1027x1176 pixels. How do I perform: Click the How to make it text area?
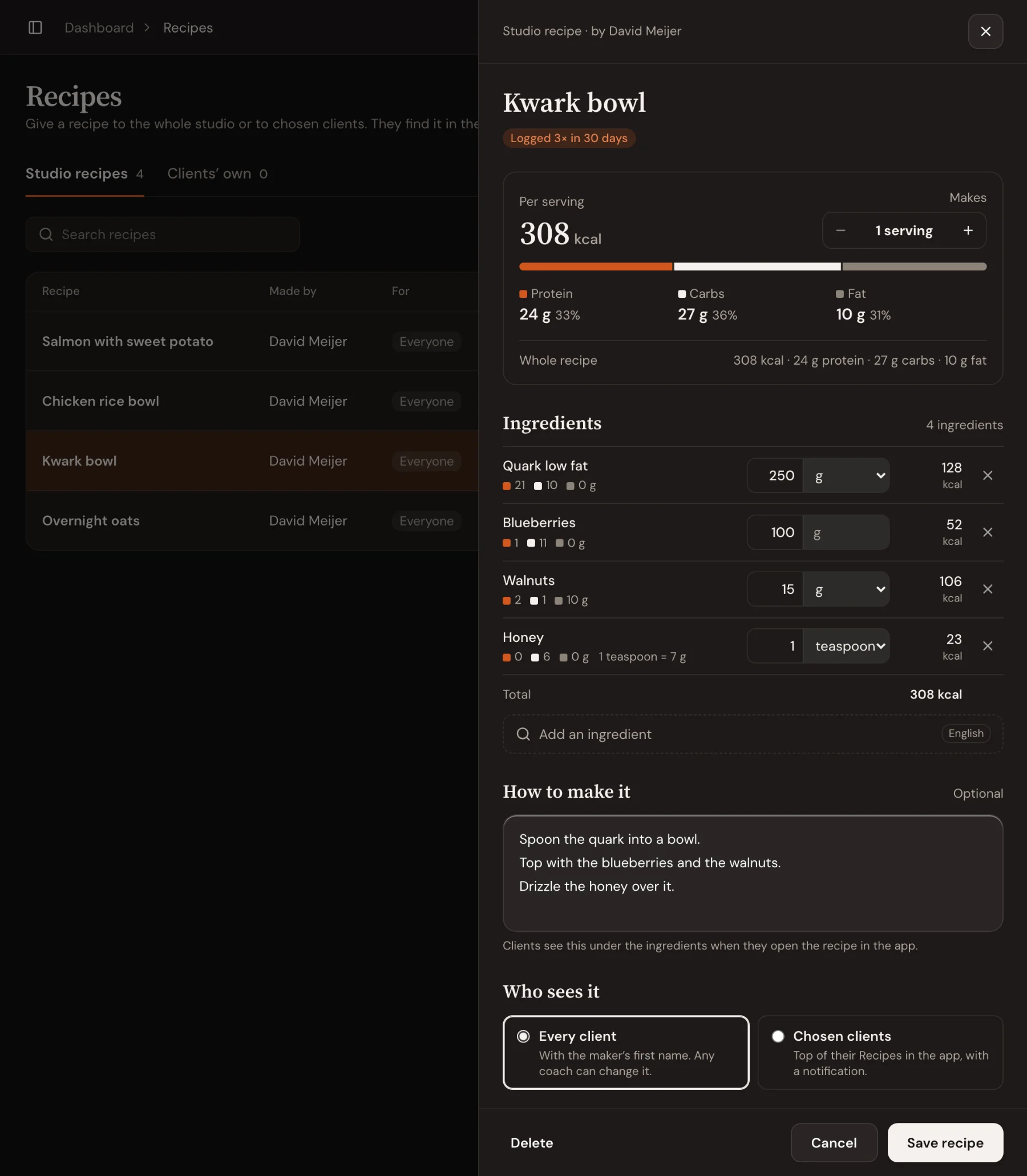752,874
